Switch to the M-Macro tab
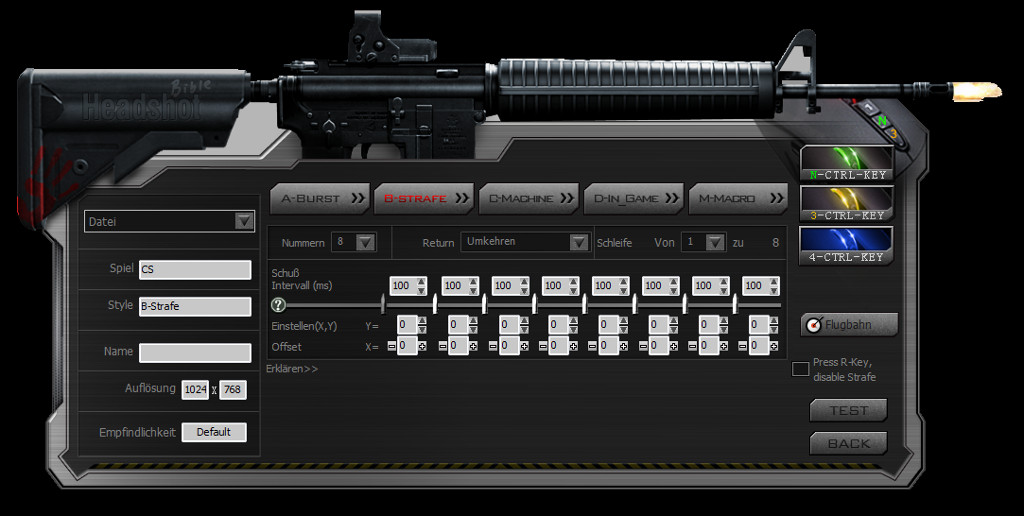1024x516 pixels. tap(738, 198)
